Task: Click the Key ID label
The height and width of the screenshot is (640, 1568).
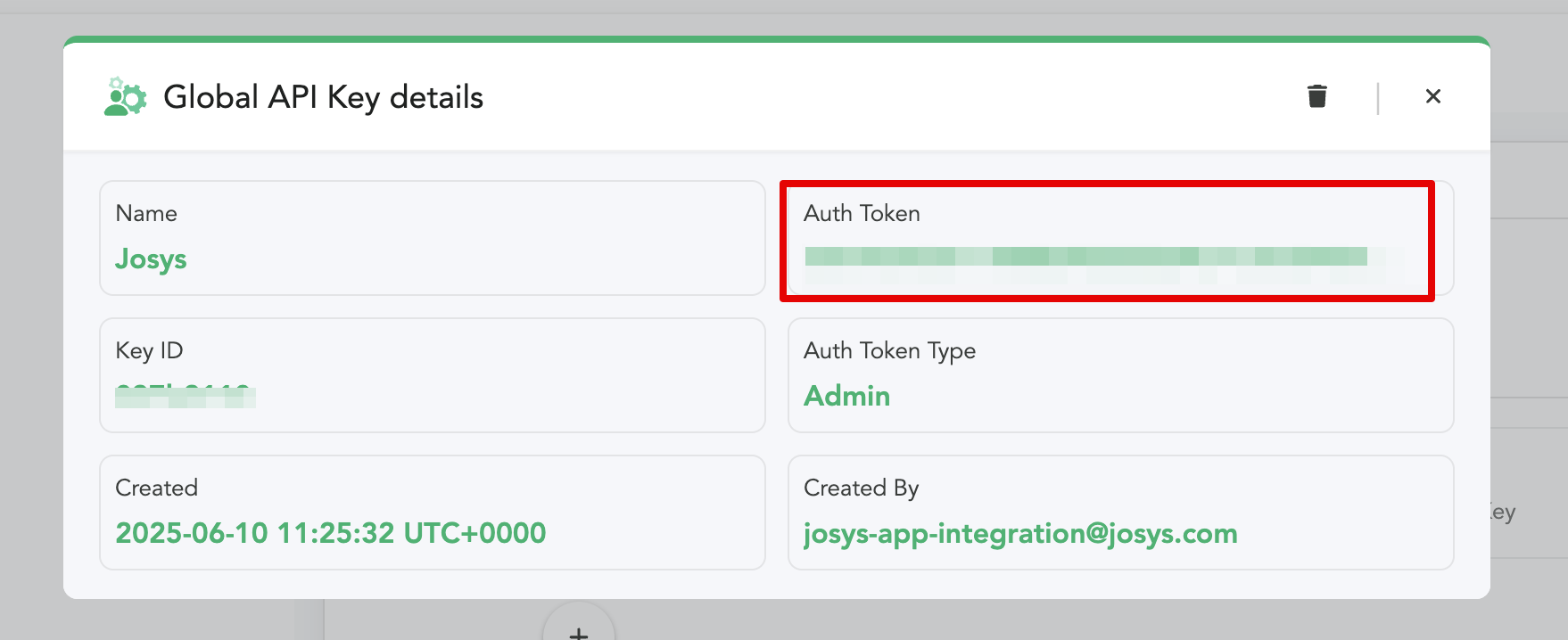Action: (149, 350)
